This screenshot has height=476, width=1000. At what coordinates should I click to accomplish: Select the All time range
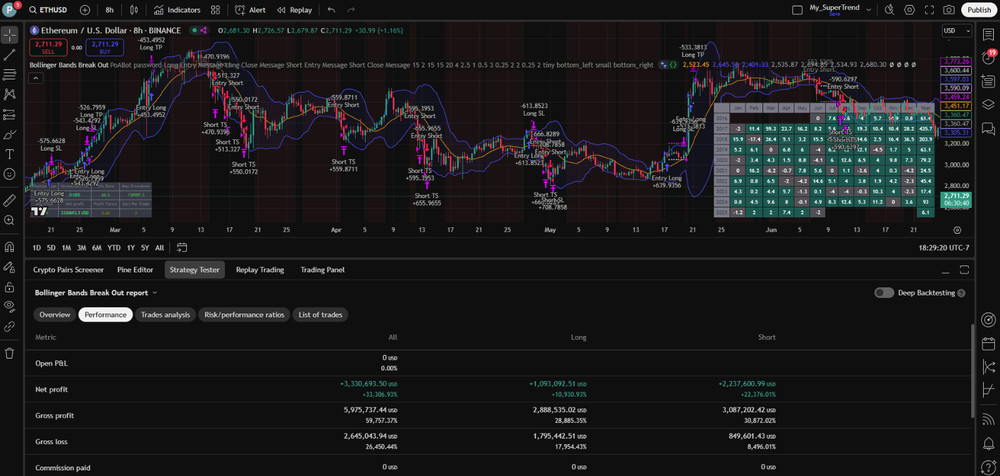tap(159, 248)
